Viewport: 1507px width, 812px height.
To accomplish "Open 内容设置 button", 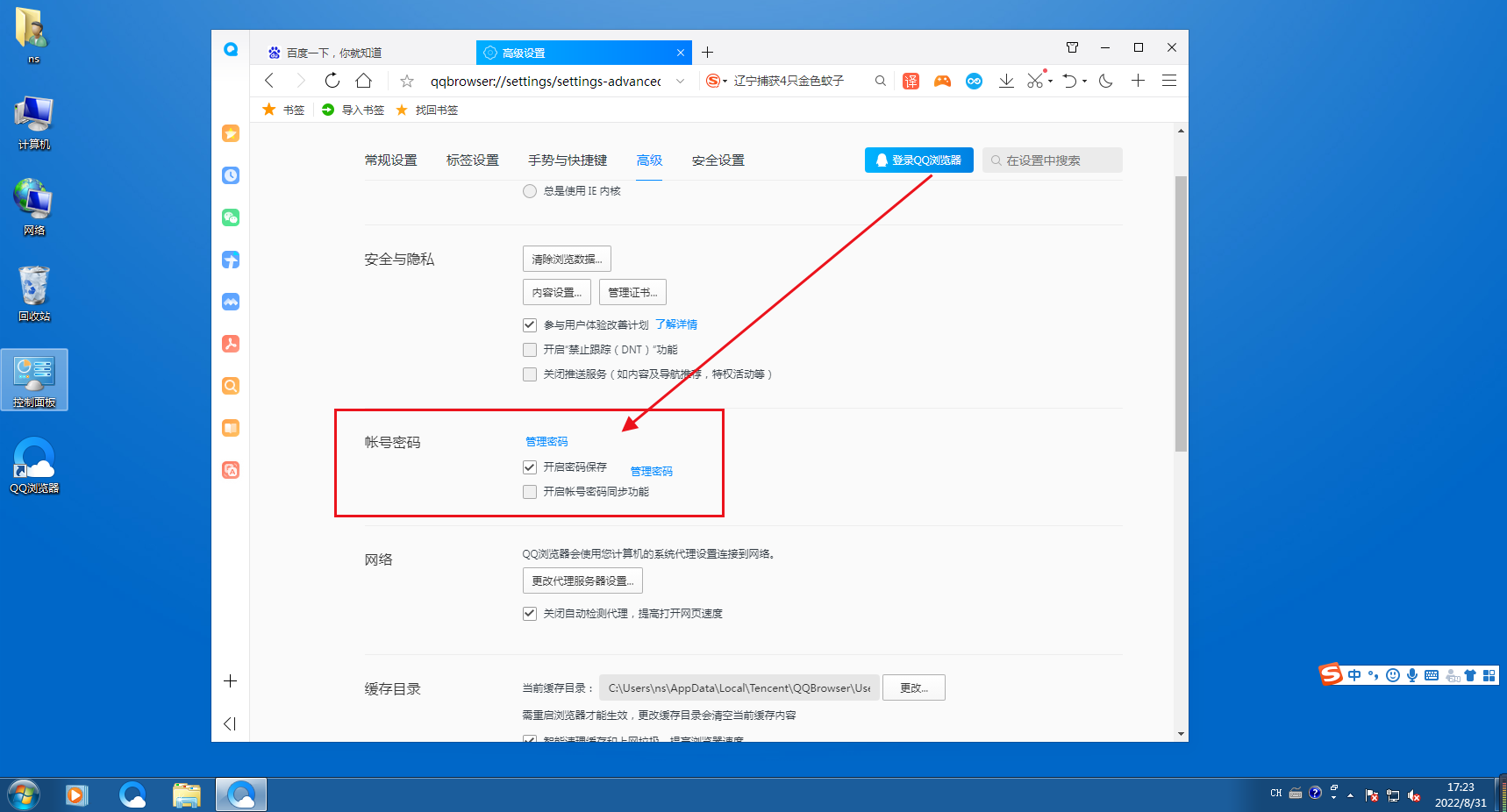I will tap(557, 292).
